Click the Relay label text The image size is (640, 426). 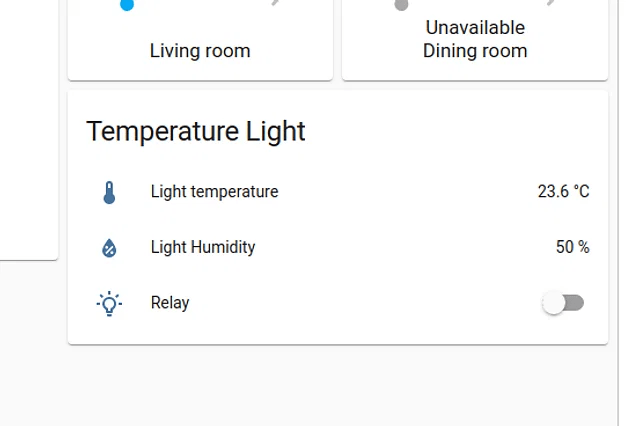tap(170, 303)
